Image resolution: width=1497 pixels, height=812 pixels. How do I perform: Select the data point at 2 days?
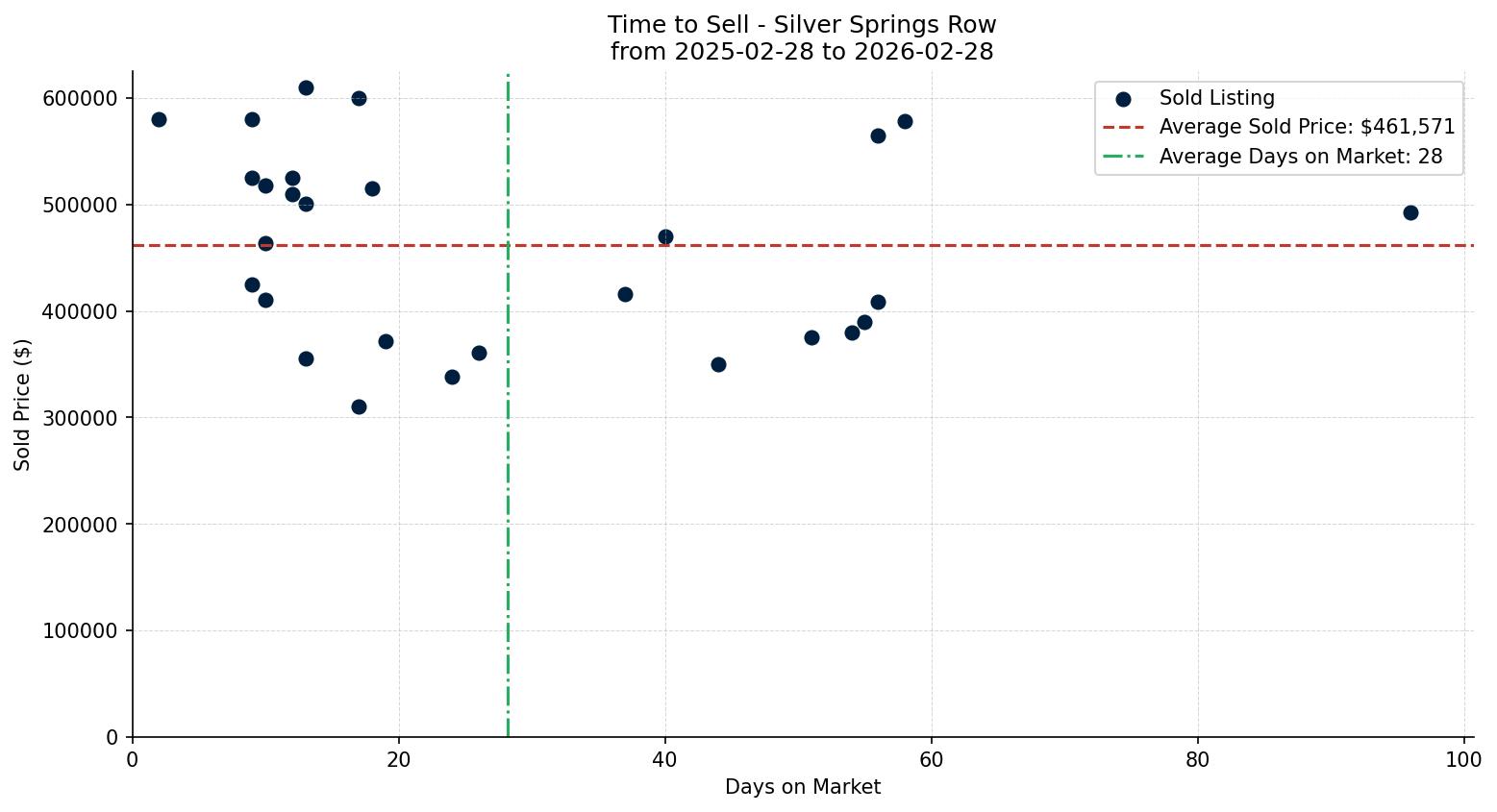click(159, 120)
